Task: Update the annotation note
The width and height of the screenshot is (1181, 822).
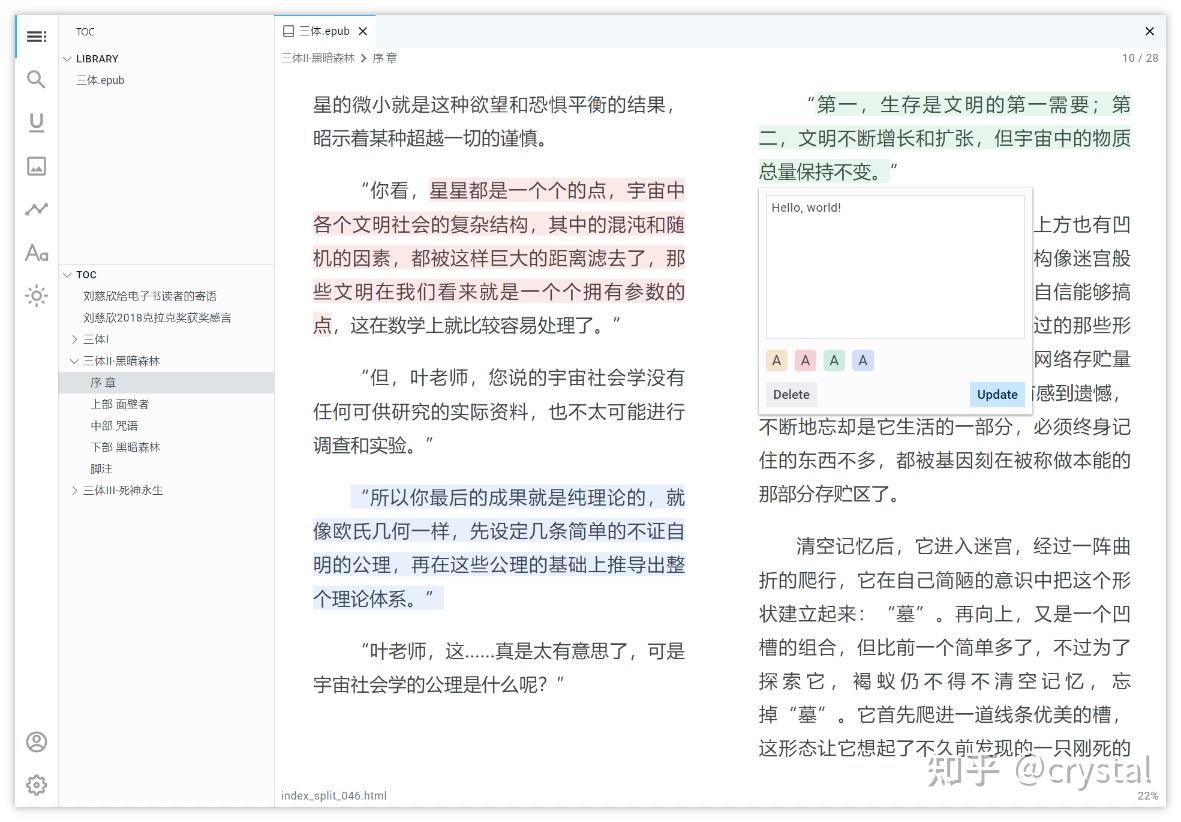Action: pyautogui.click(x=997, y=394)
